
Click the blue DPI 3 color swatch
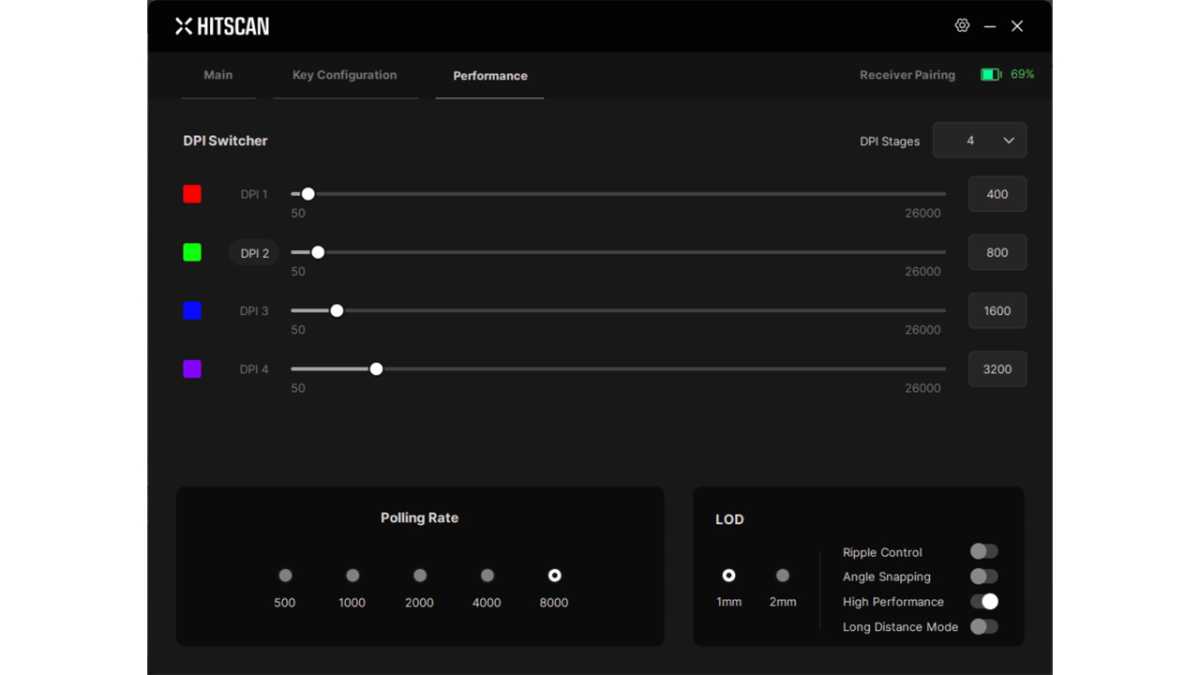pos(192,310)
